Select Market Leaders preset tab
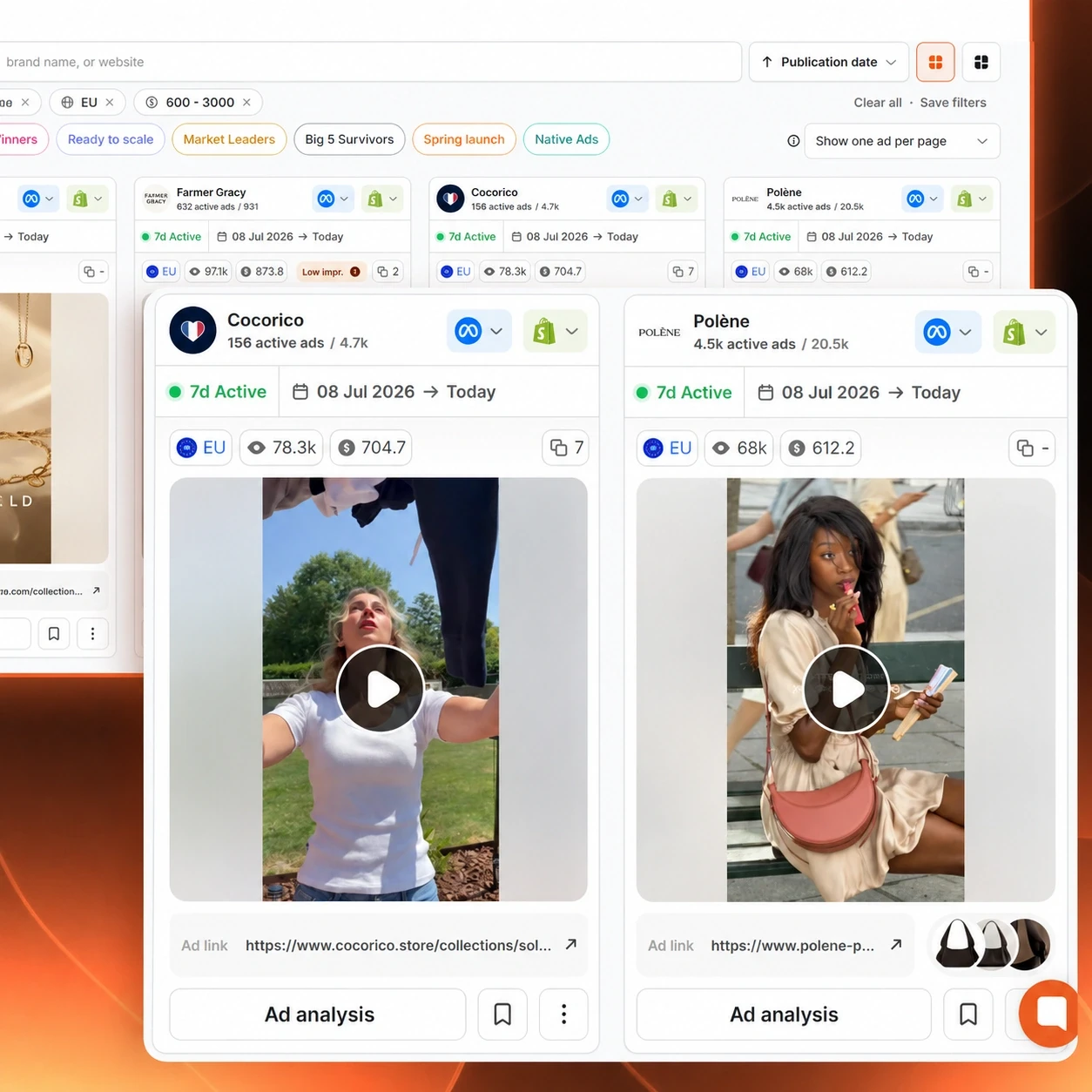 pos(229,139)
